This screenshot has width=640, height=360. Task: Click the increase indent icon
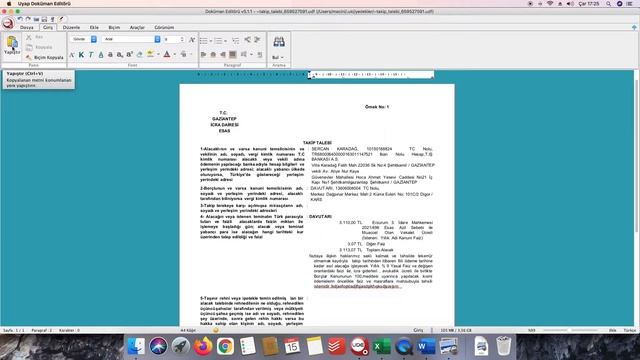257,40
